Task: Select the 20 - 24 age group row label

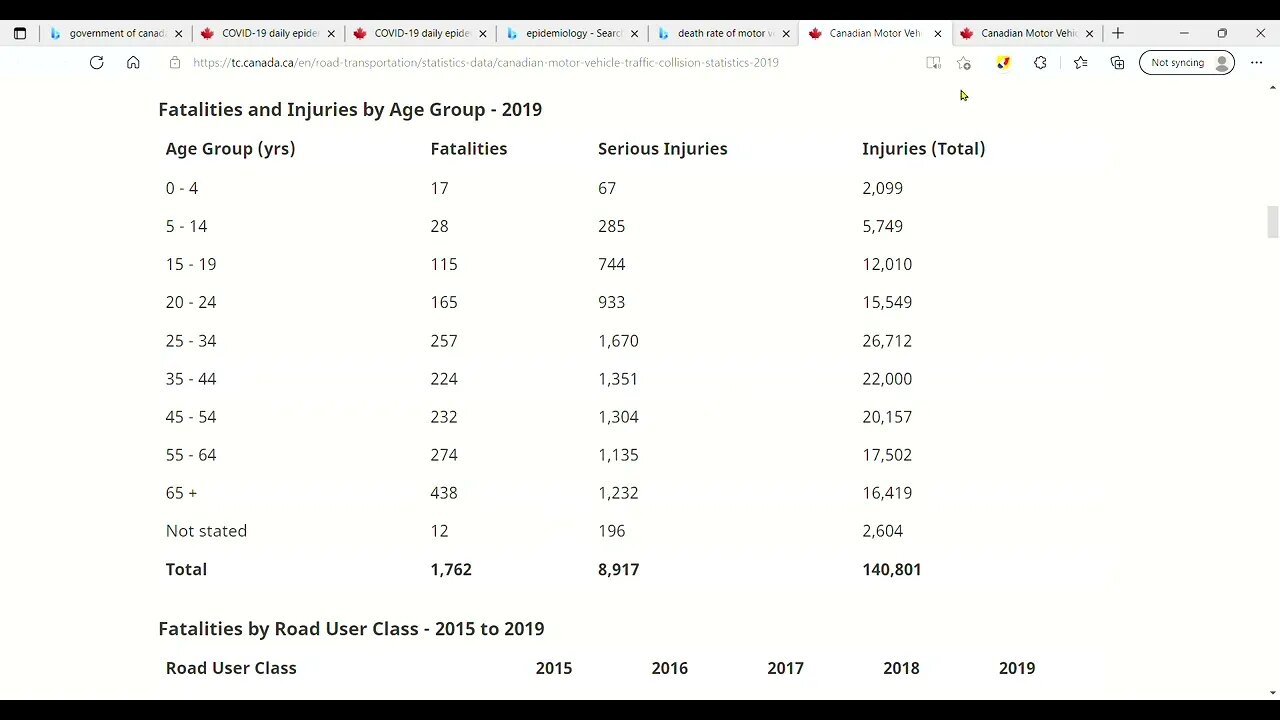Action: pyautogui.click(x=191, y=302)
